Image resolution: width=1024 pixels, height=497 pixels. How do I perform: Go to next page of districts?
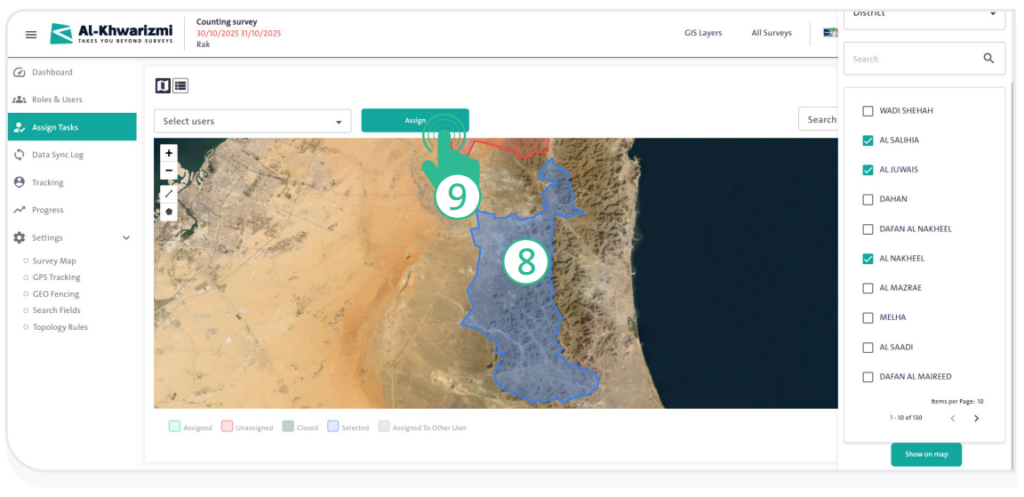[x=976, y=418]
